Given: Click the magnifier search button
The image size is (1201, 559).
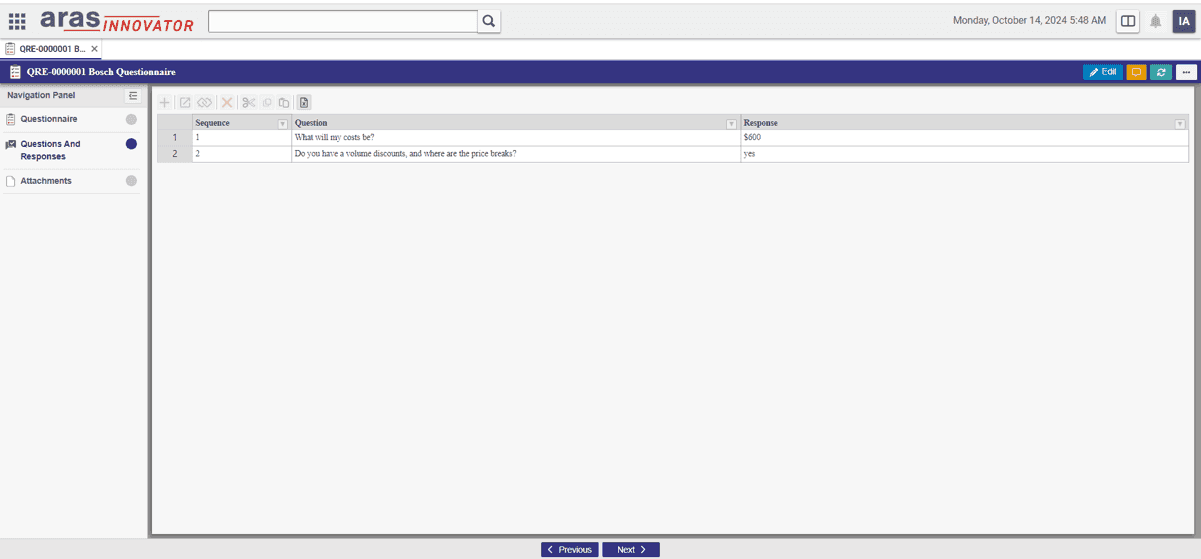Looking at the screenshot, I should (489, 21).
